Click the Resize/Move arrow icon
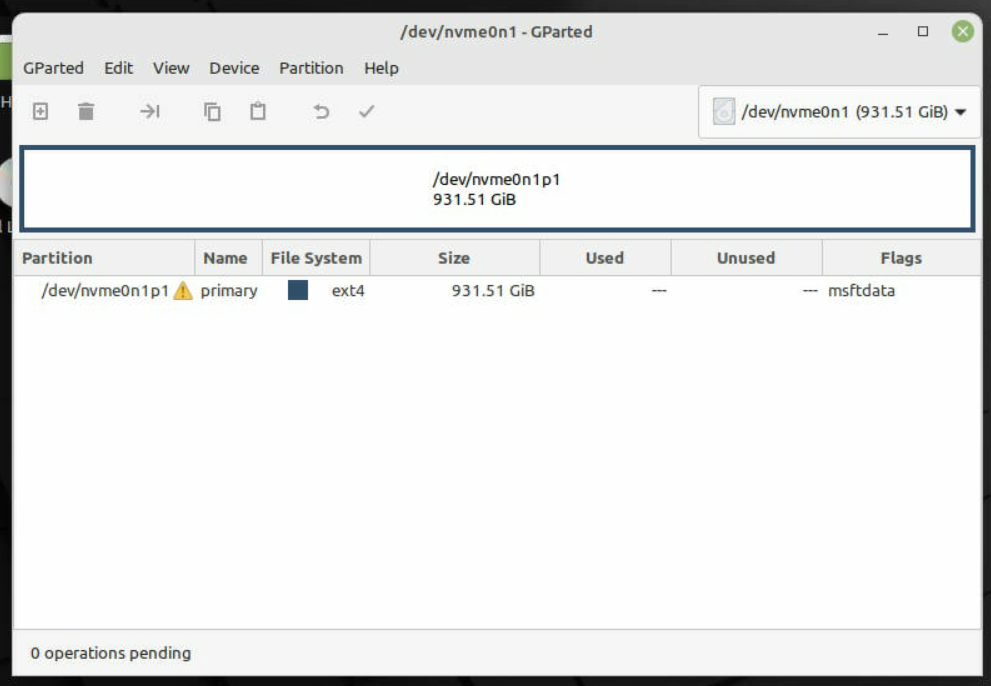 click(x=150, y=111)
